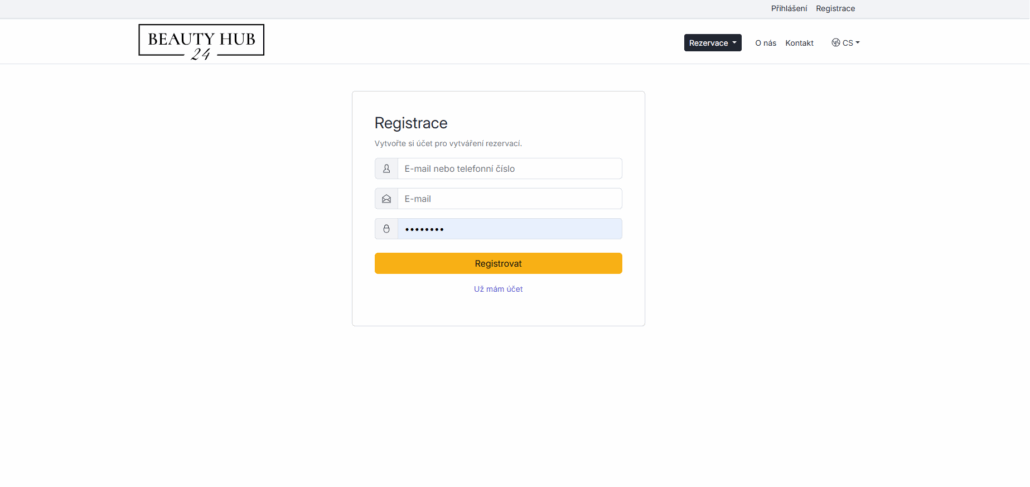Open the Rezervace dropdown menu
This screenshot has height=487, width=1030.
click(x=709, y=43)
